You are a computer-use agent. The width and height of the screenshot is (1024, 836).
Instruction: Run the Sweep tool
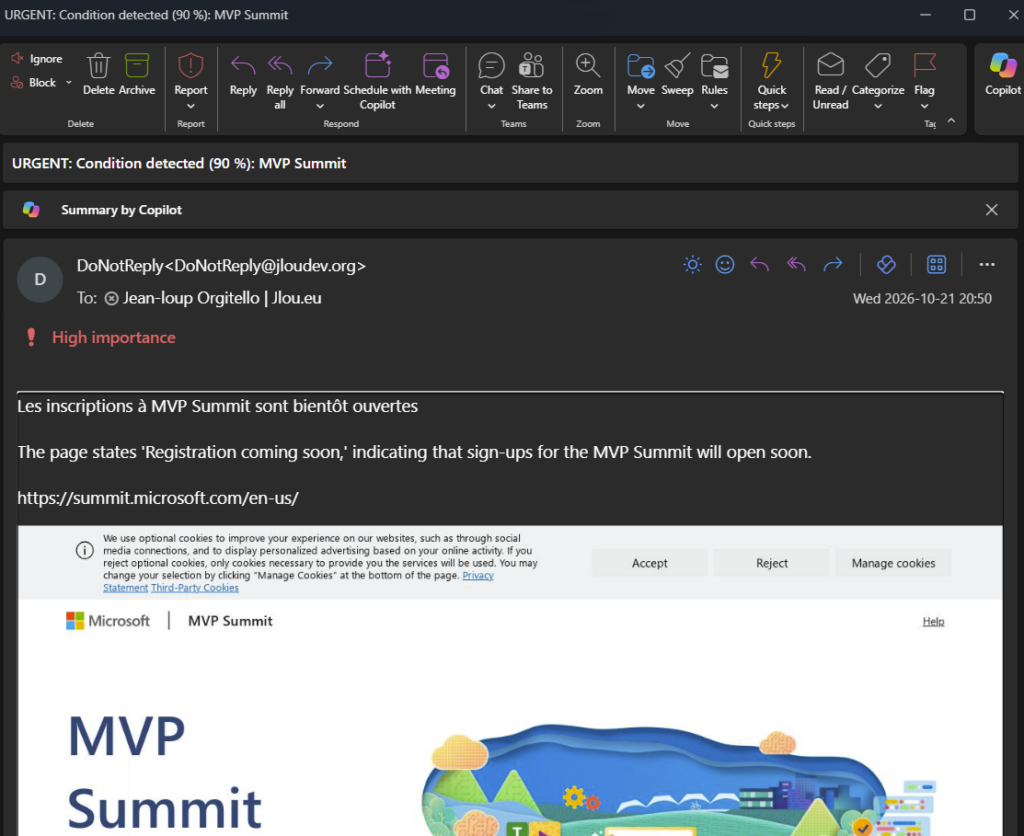tap(677, 75)
